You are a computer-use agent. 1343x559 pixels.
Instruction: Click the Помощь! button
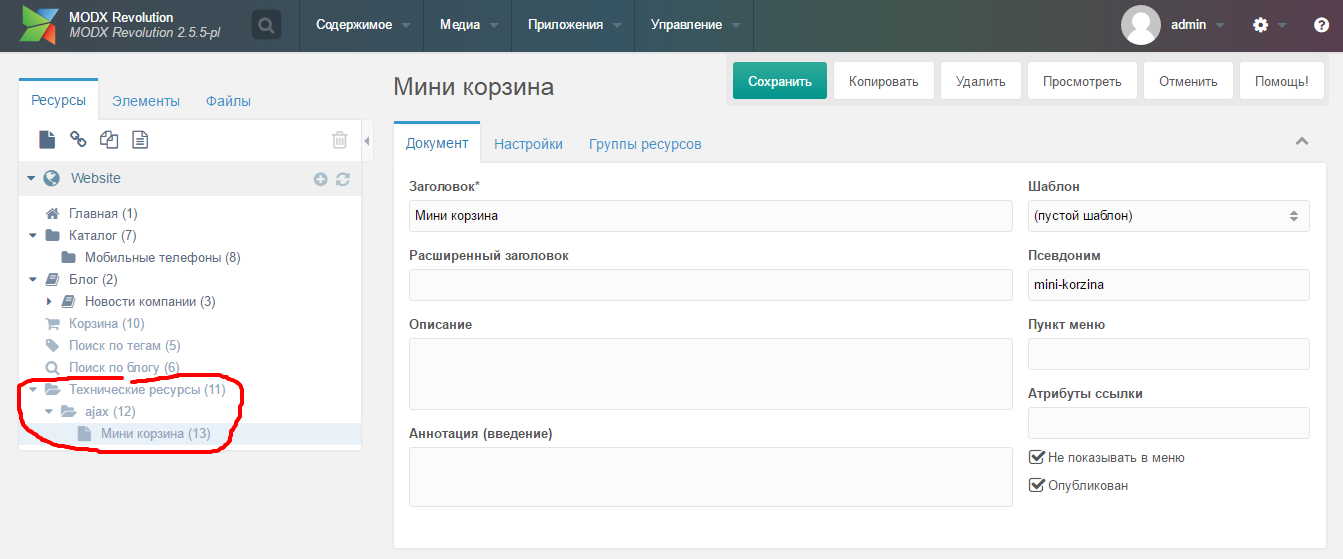[x=1281, y=81]
